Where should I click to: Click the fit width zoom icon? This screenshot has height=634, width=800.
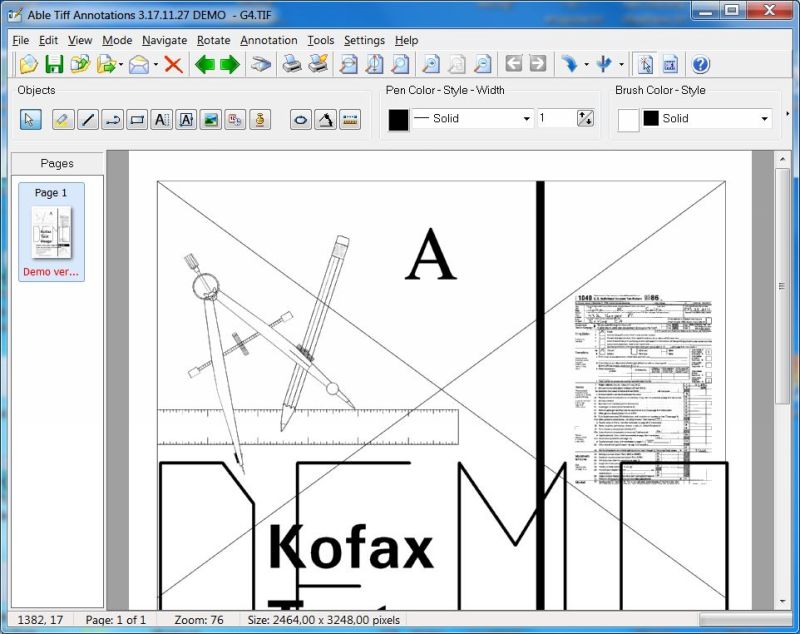click(349, 65)
